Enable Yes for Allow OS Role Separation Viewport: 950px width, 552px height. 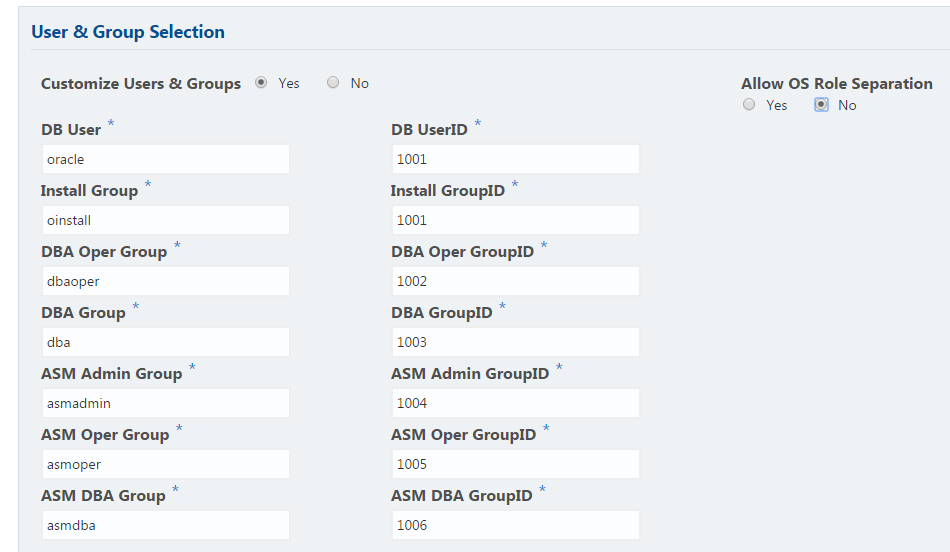point(749,104)
